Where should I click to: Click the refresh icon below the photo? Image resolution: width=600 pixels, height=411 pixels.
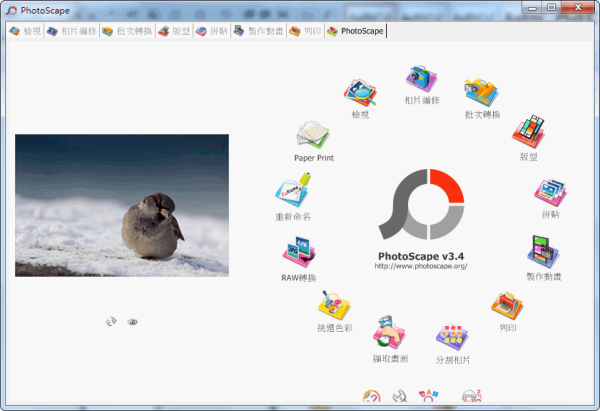coord(111,321)
